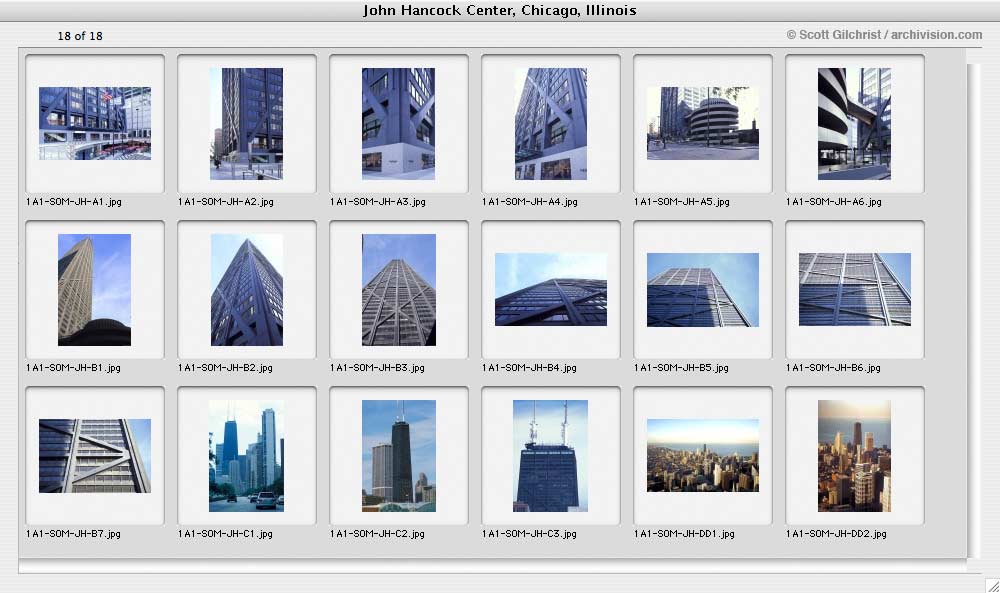
Task: Open thumbnail image 1A1-SOM-JH-B1.jpg
Action: click(94, 290)
